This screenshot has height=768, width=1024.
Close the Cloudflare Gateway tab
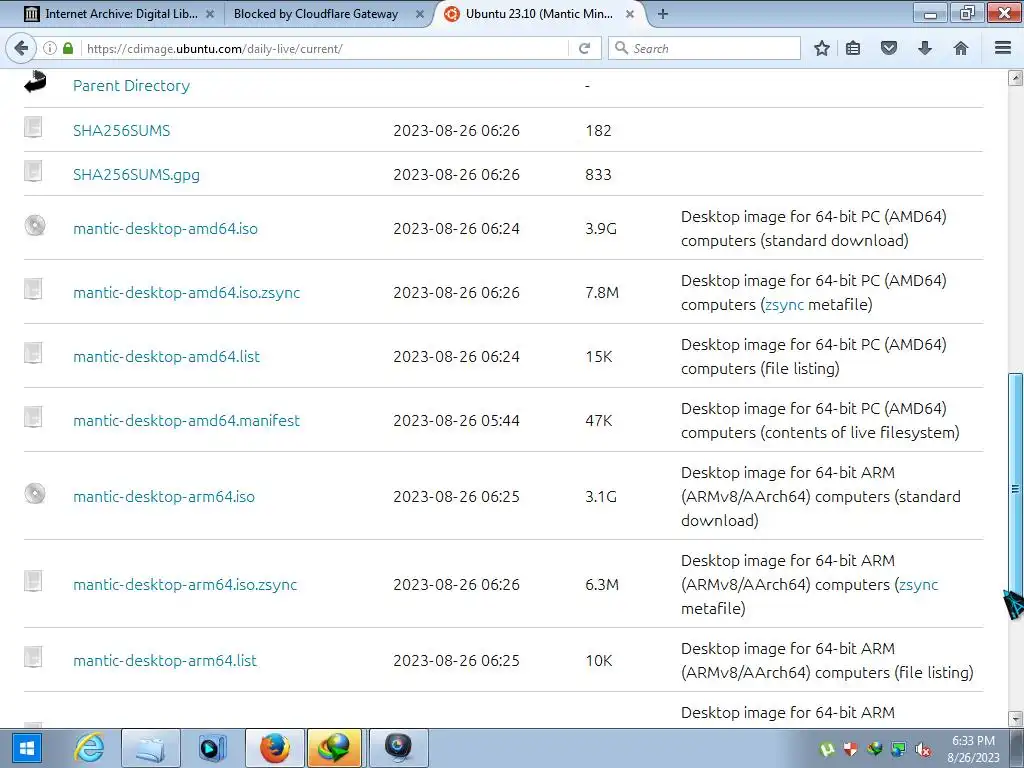(x=420, y=14)
